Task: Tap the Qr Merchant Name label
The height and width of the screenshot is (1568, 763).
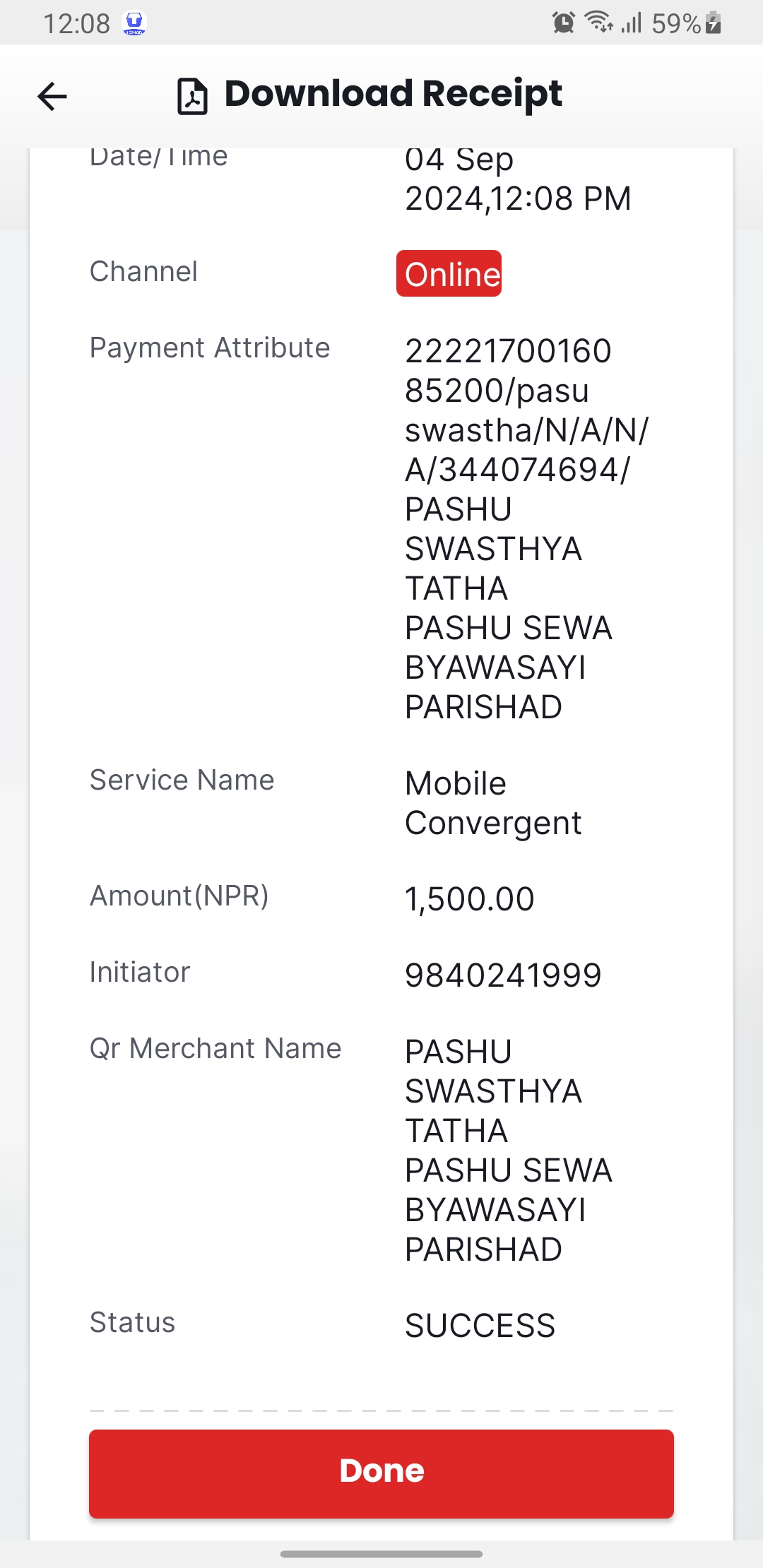Action: coord(215,1049)
